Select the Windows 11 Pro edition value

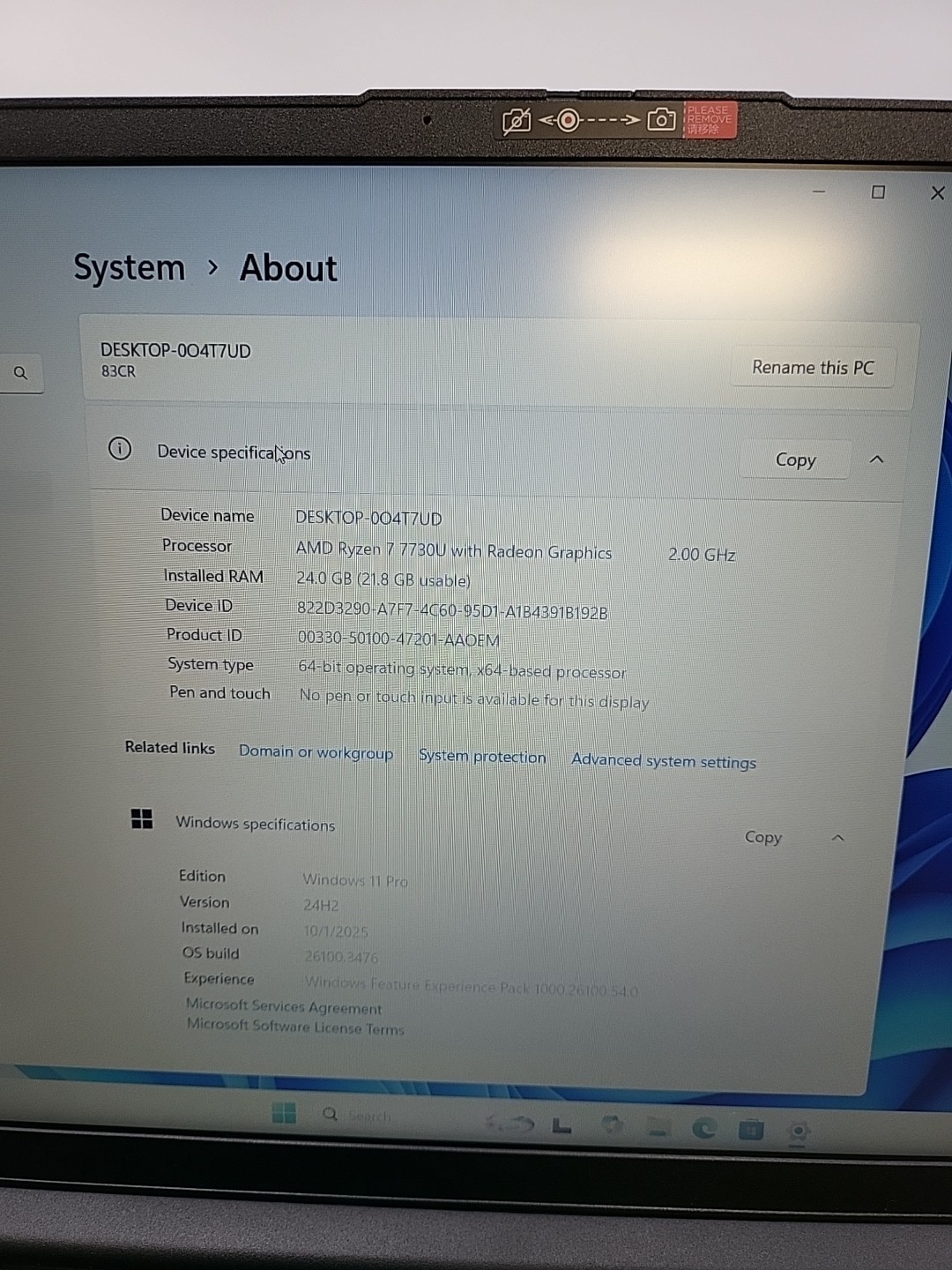pyautogui.click(x=355, y=880)
